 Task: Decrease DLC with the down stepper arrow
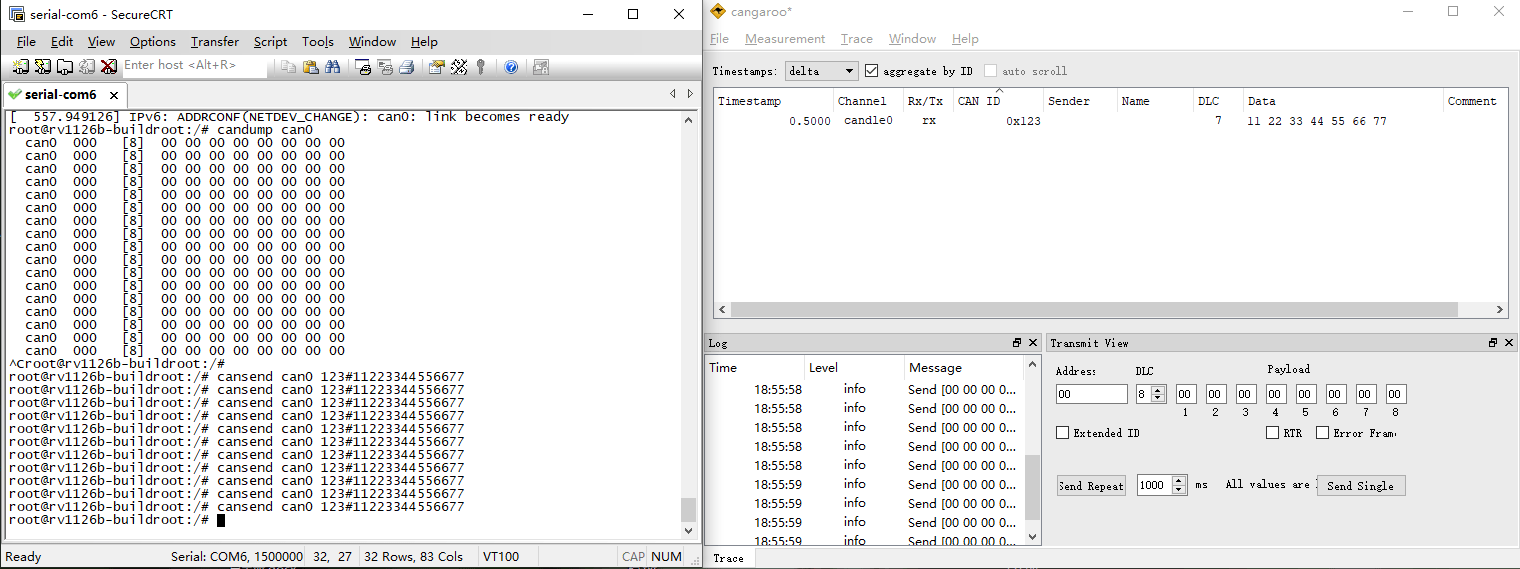pyautogui.click(x=1159, y=399)
